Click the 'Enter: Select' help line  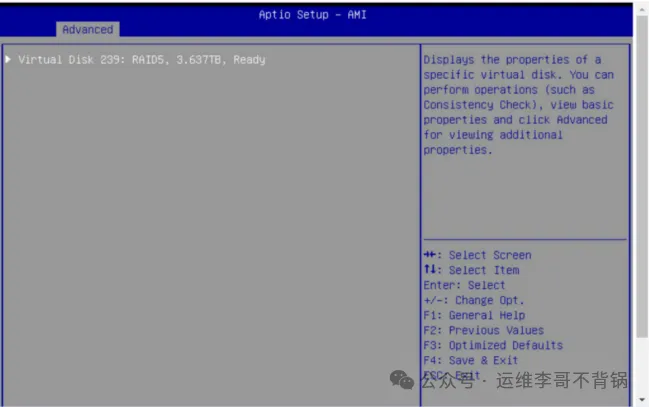[x=464, y=285]
